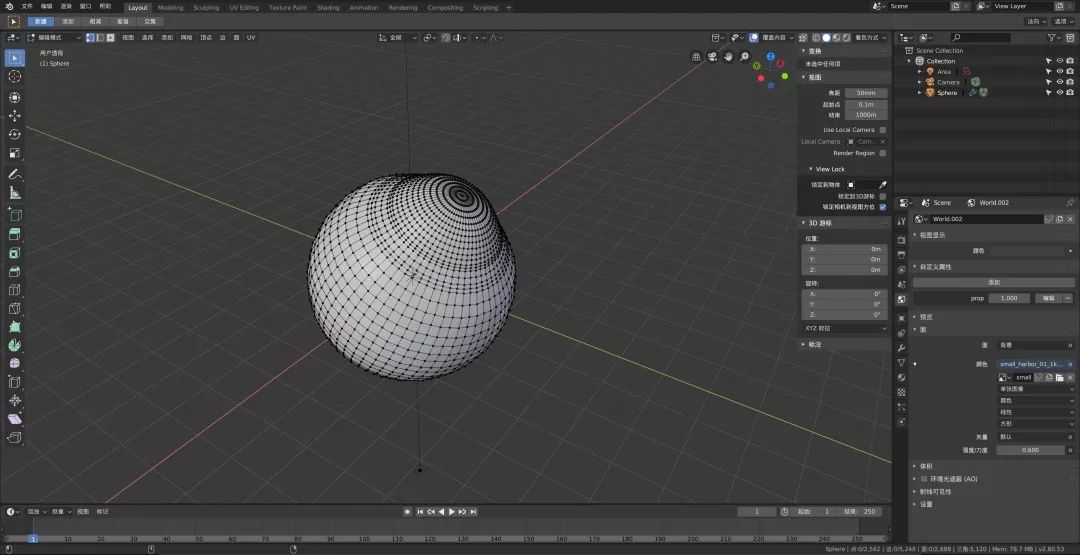Select the Loop Cut tool
The height and width of the screenshot is (555, 1080).
click(x=14, y=290)
